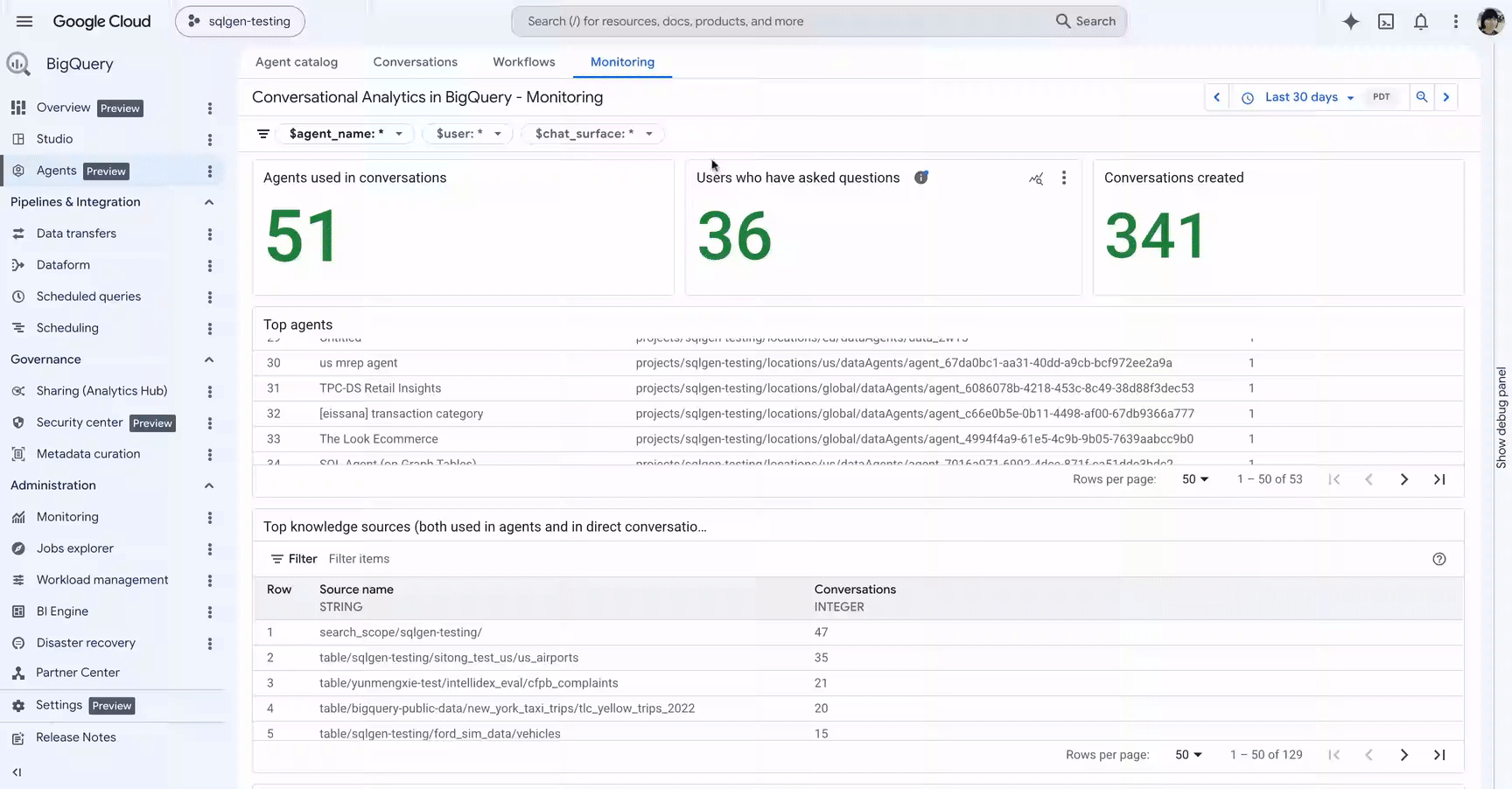Open the $agent_name filter dropdown
Viewport: 1512px width, 789px height.
pyautogui.click(x=346, y=134)
